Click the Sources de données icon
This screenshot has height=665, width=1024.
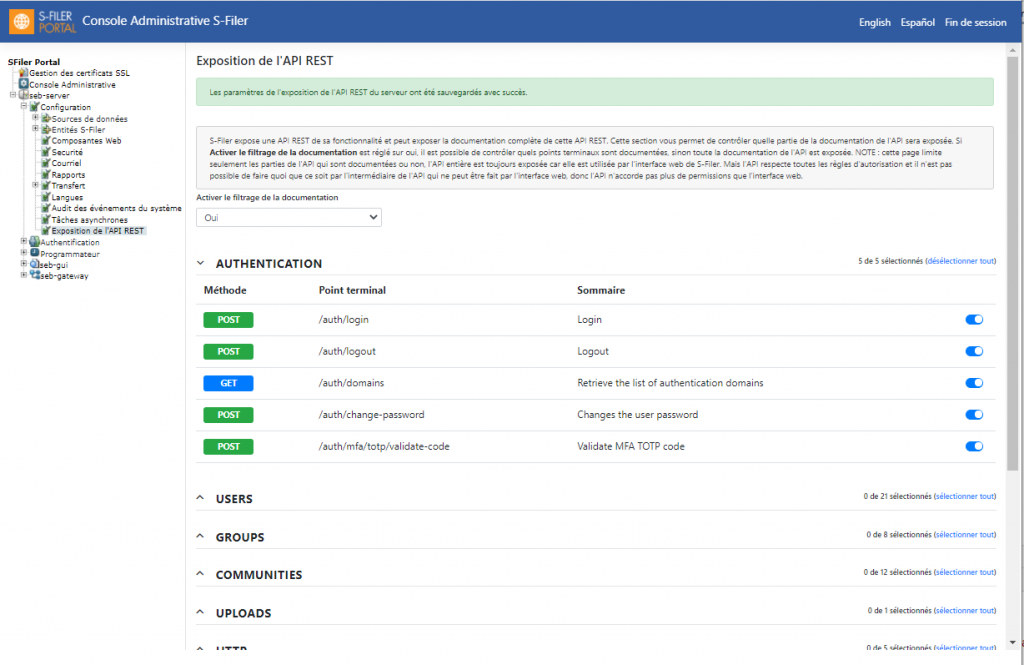46,118
